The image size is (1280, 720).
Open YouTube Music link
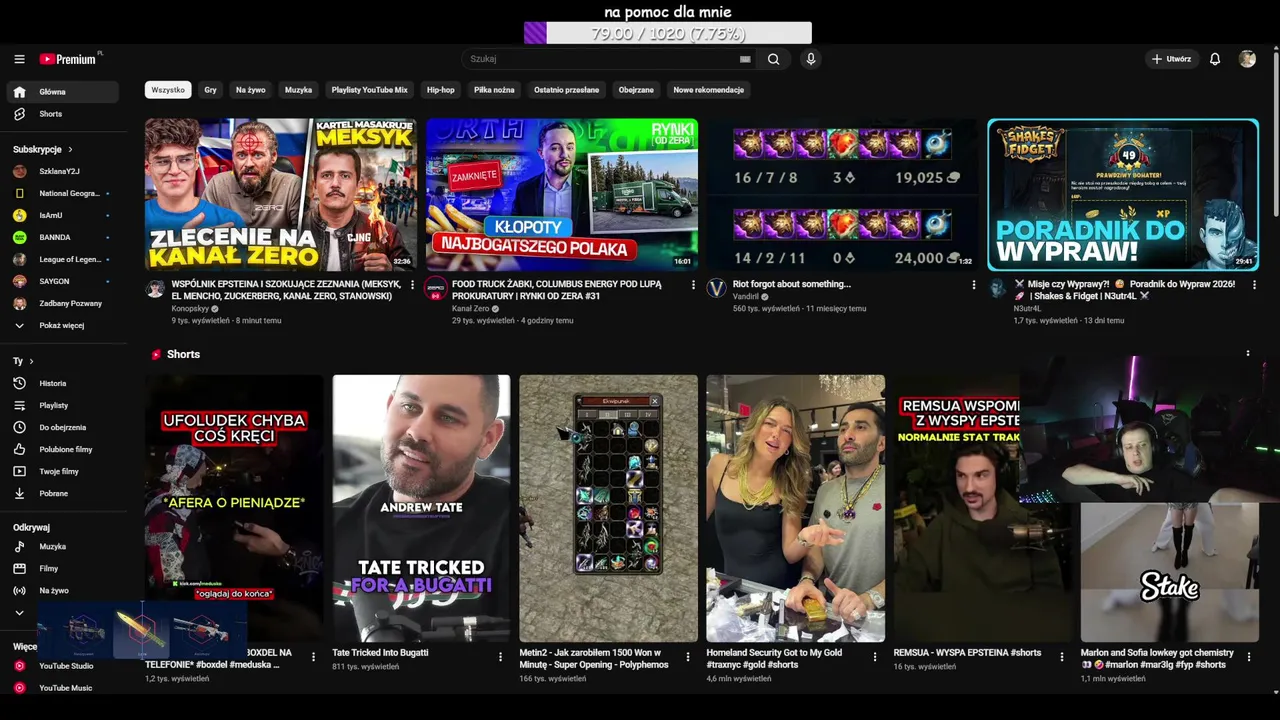(62, 688)
